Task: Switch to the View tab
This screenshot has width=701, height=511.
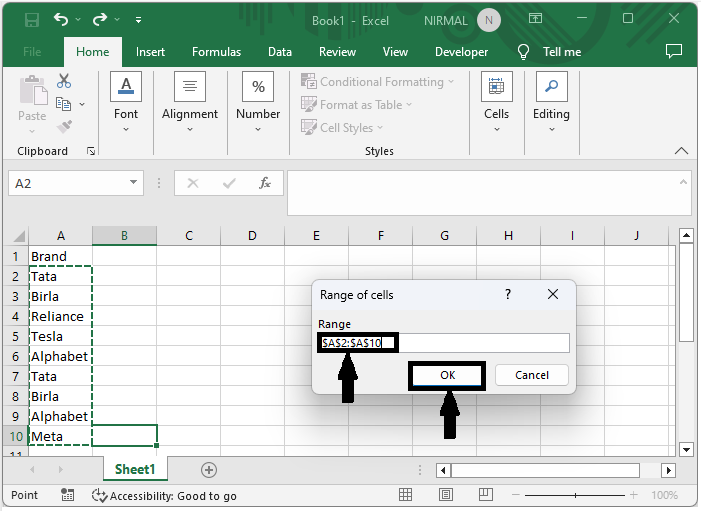Action: (x=395, y=52)
